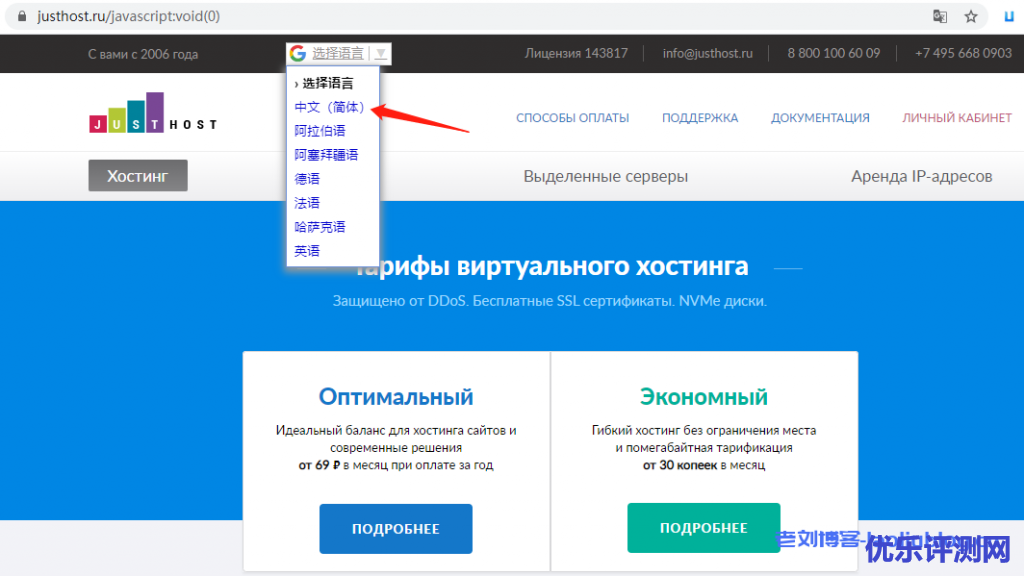Viewport: 1024px width, 576px height.
Task: Click ПОДРОБНЕЕ button under Экономный plan
Action: click(x=703, y=528)
